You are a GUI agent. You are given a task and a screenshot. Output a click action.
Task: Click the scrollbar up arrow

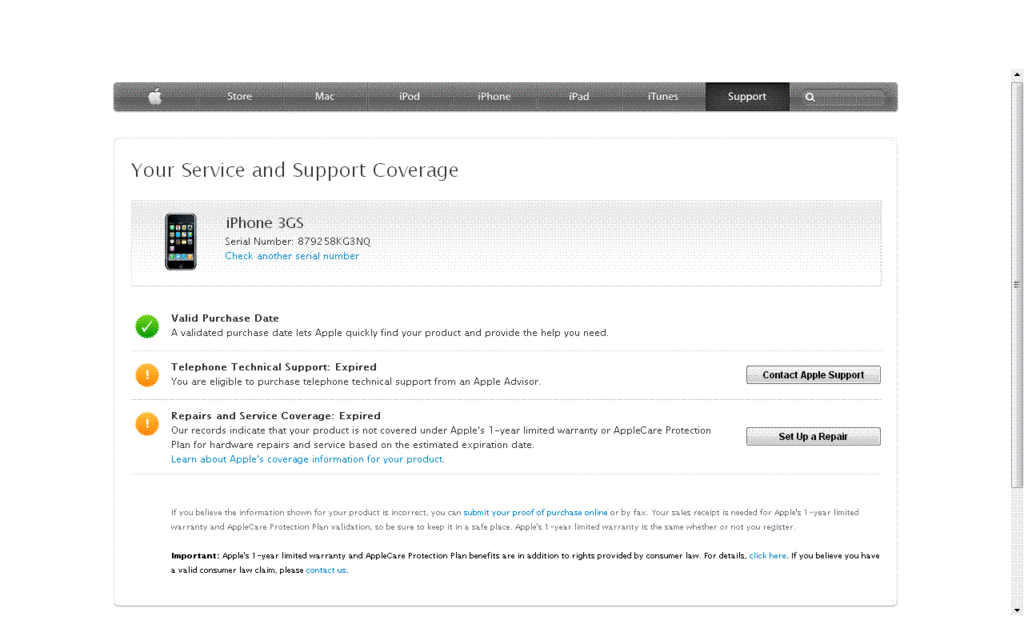click(1017, 75)
